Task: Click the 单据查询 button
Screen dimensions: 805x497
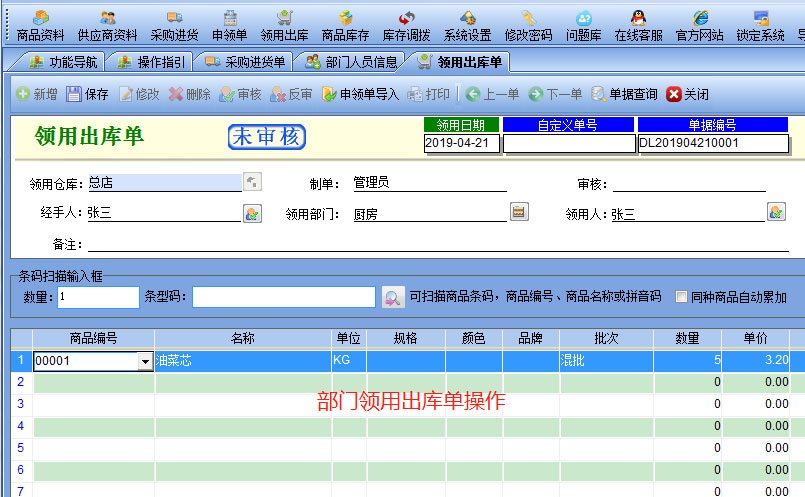Action: [624, 94]
